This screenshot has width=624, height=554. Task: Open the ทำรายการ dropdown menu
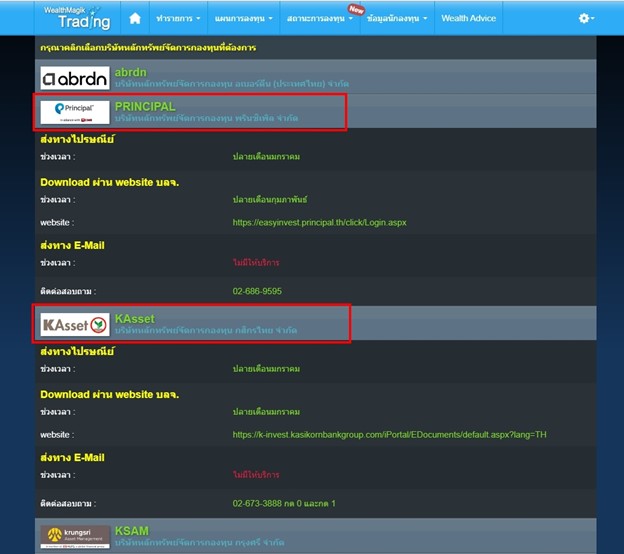[178, 18]
